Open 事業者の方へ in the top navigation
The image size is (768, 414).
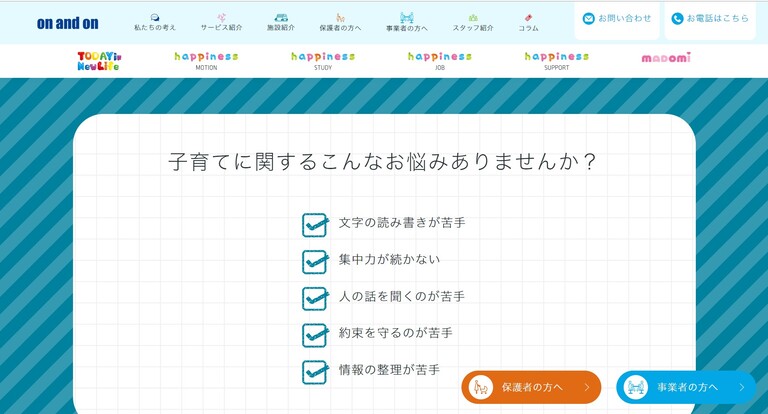point(407,22)
